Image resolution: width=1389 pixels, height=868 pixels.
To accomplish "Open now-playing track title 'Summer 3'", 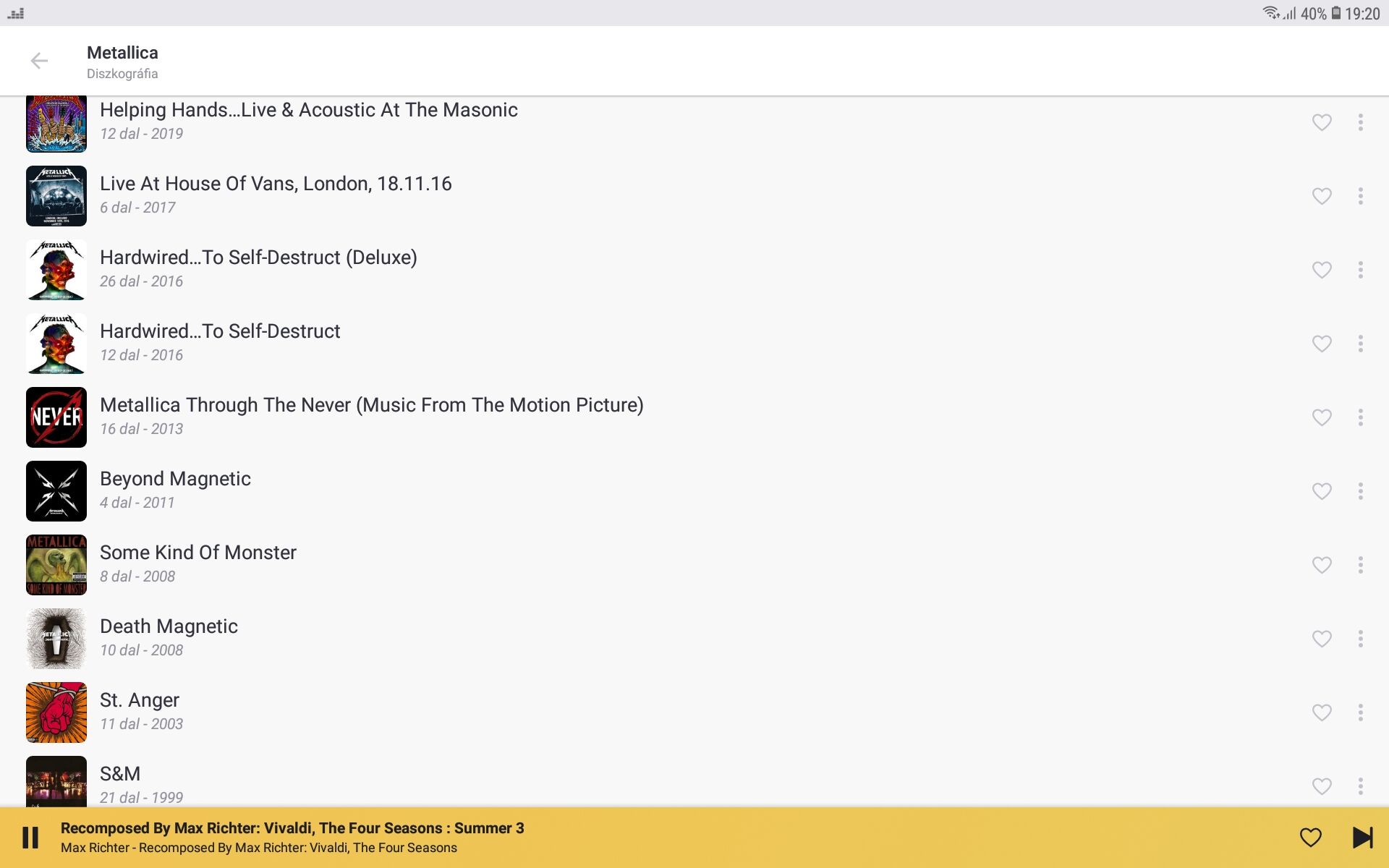I will (x=292, y=828).
